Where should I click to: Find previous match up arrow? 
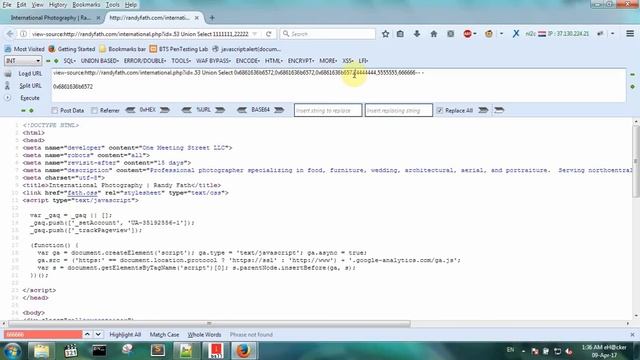tap(87, 335)
